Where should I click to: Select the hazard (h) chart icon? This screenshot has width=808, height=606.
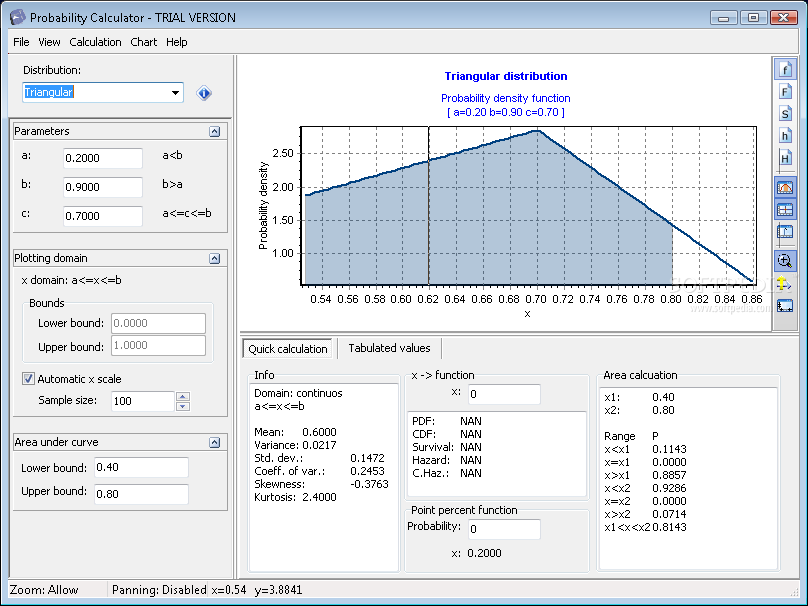(x=785, y=136)
